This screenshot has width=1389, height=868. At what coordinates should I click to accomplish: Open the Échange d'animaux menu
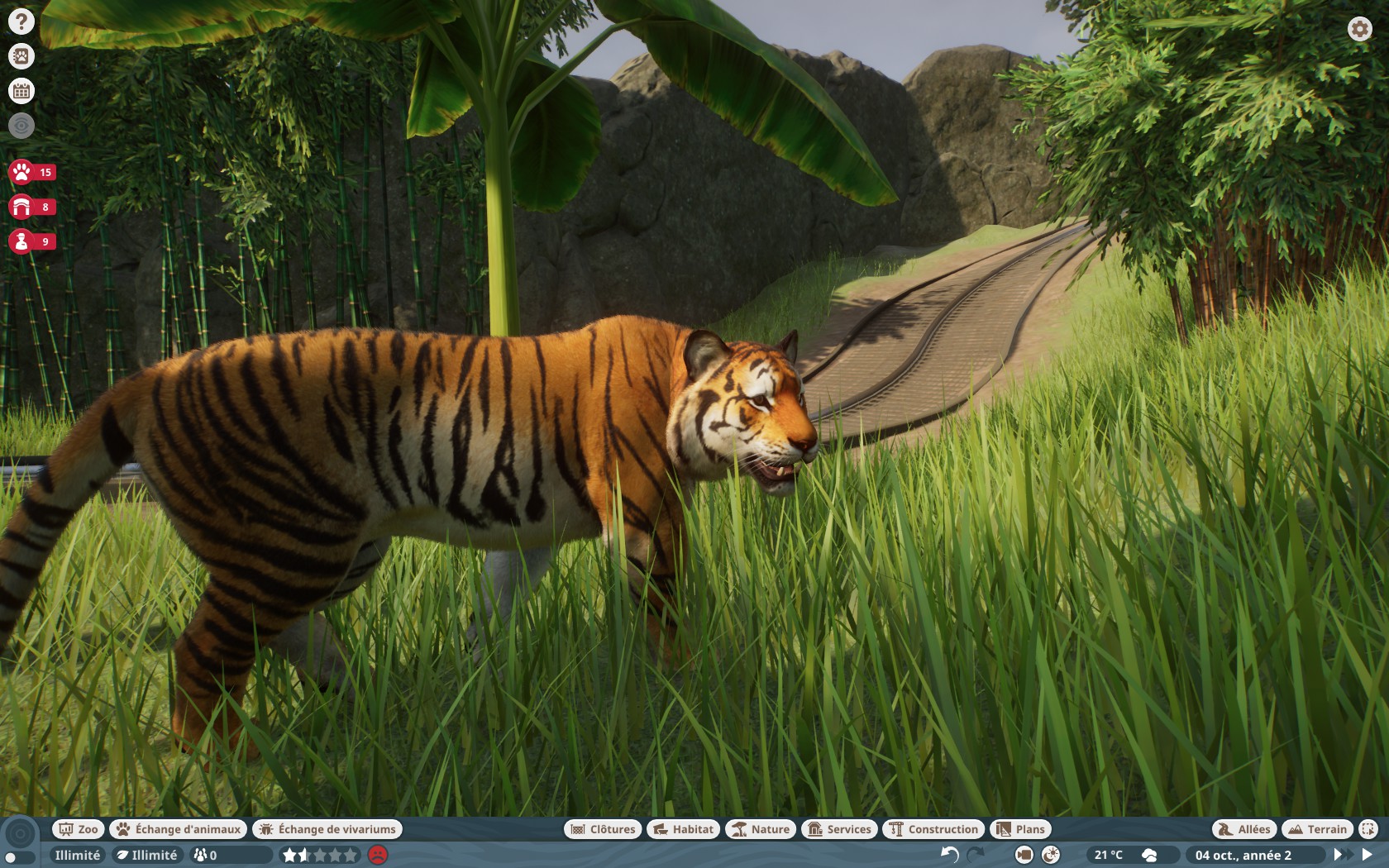179,829
